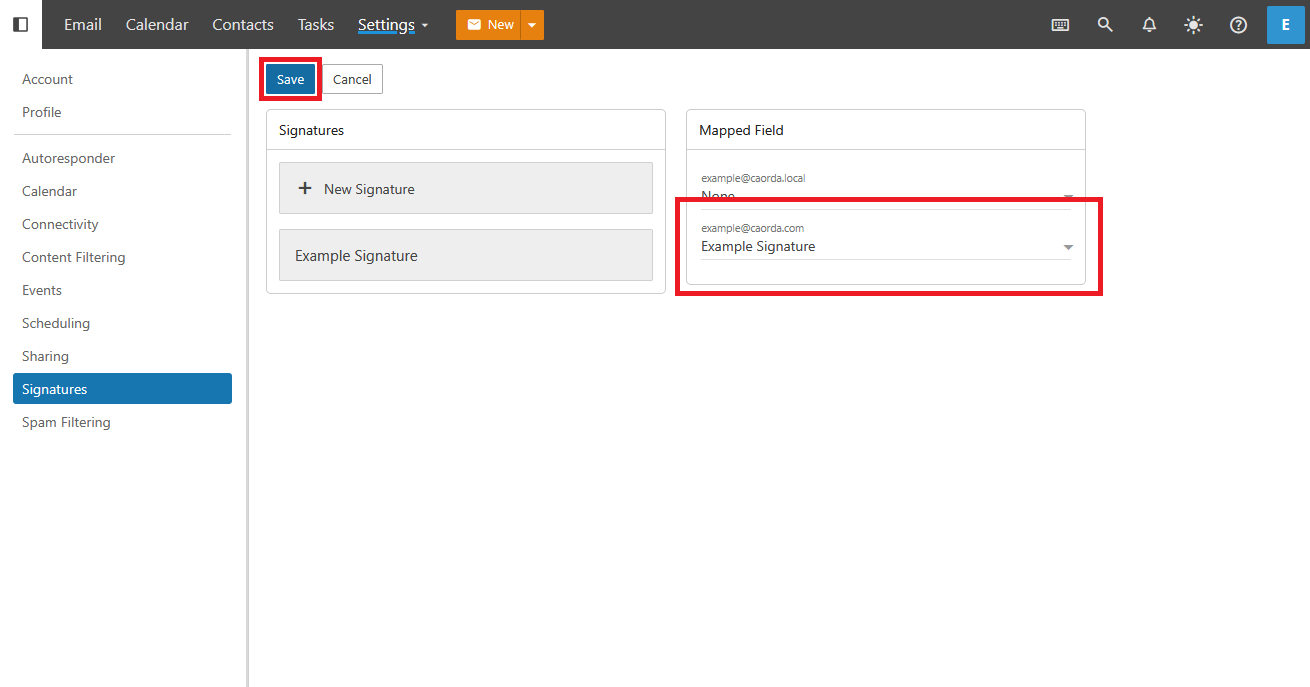
Task: Select the Example Signature entry
Action: coord(465,255)
